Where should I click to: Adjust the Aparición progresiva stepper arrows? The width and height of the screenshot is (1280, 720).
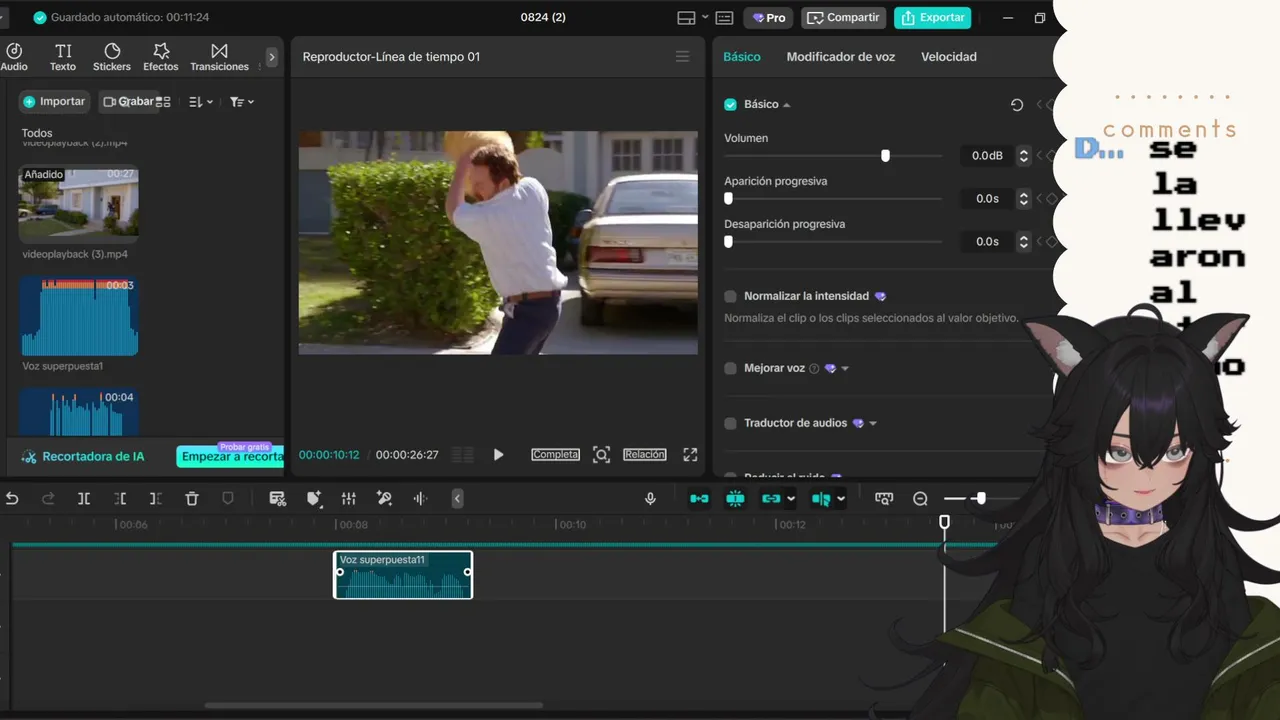point(1023,199)
